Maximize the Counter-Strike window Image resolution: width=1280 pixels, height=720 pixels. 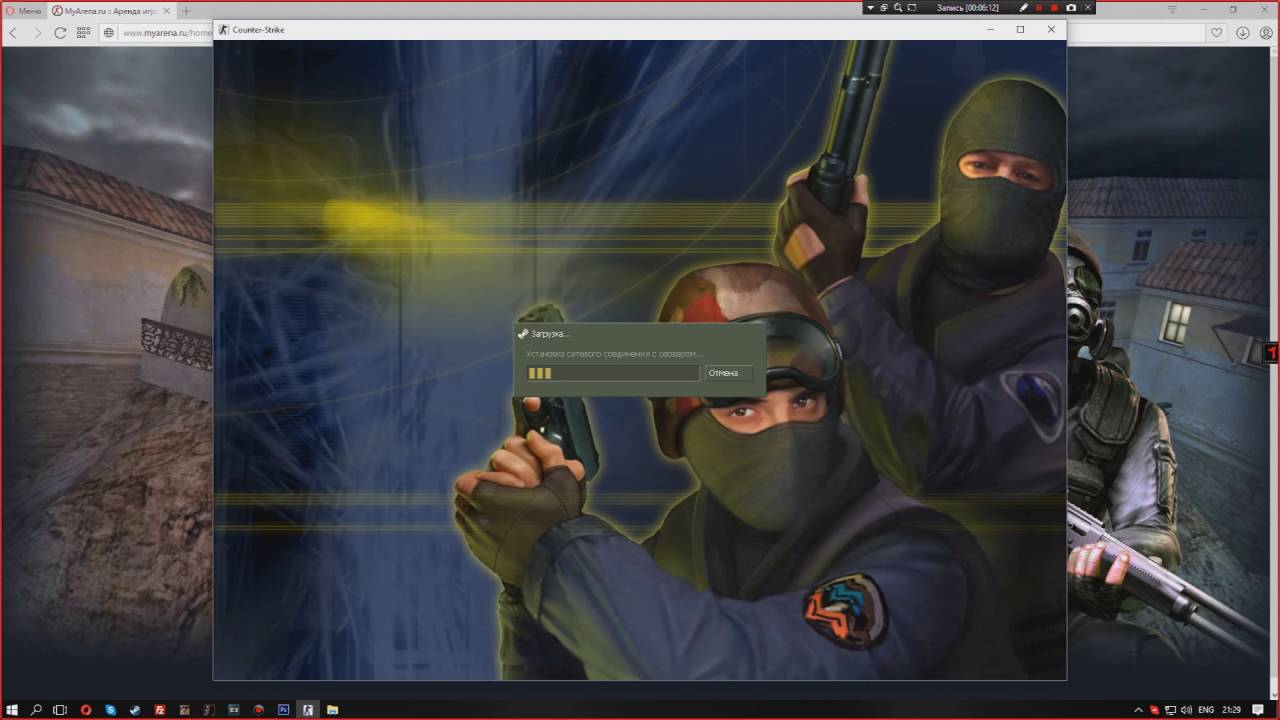pos(1020,29)
